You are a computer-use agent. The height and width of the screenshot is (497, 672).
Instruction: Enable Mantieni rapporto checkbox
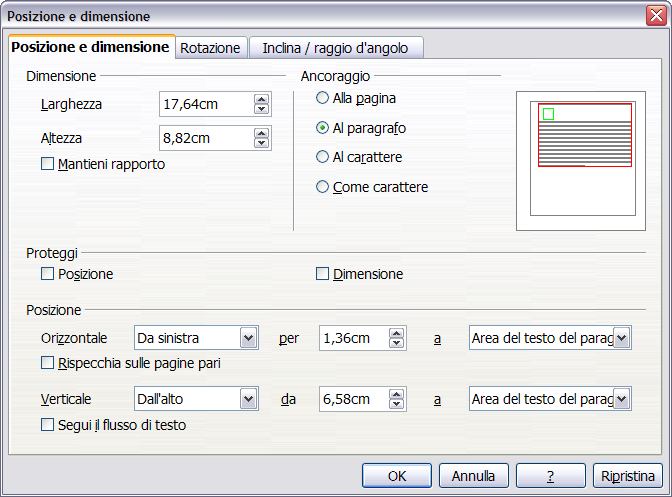point(48,164)
